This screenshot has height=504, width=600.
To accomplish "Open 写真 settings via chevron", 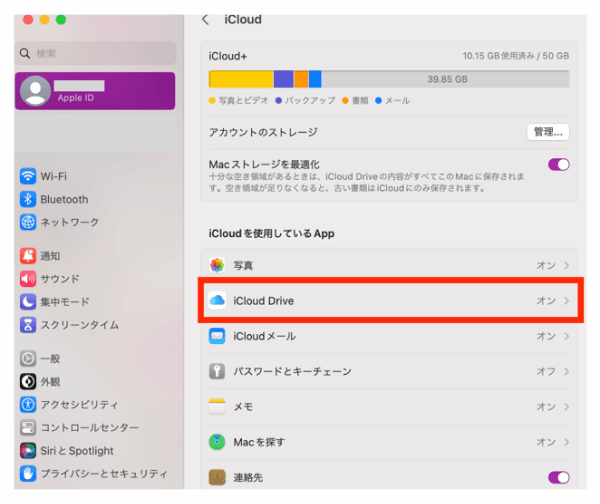I will click(567, 265).
